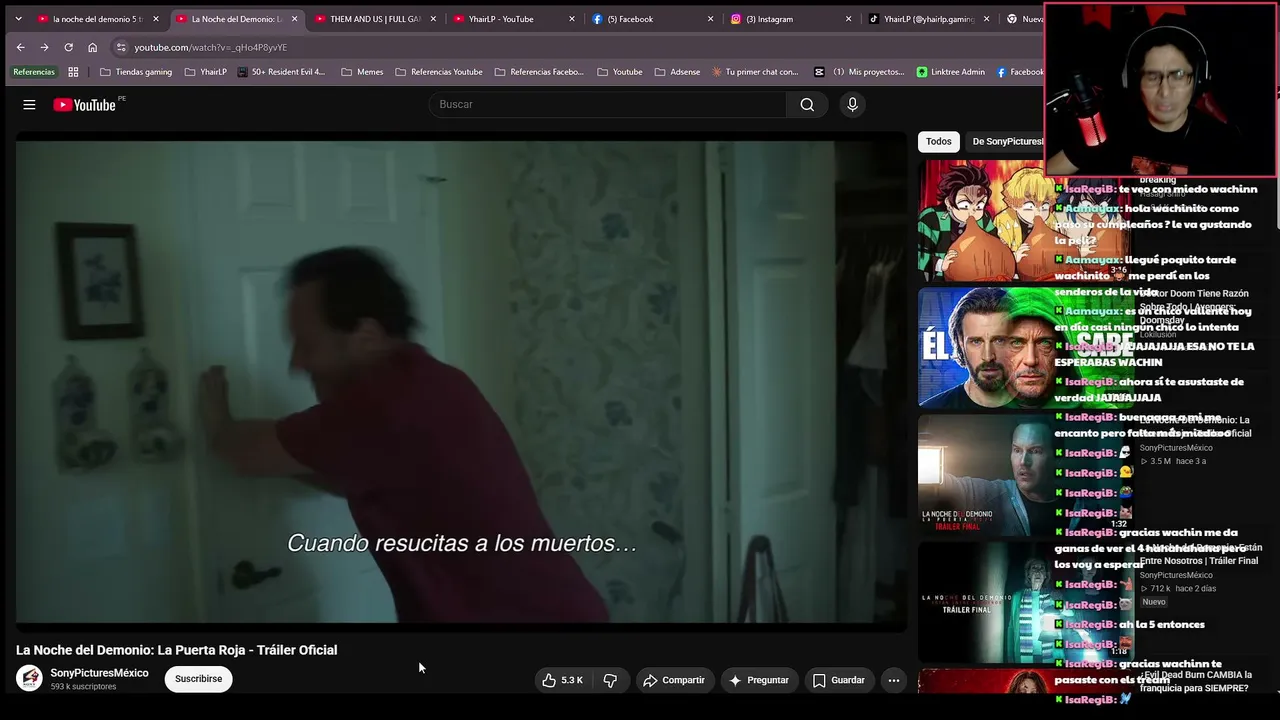The width and height of the screenshot is (1280, 720).
Task: View site information icon in address bar
Action: tap(121, 47)
